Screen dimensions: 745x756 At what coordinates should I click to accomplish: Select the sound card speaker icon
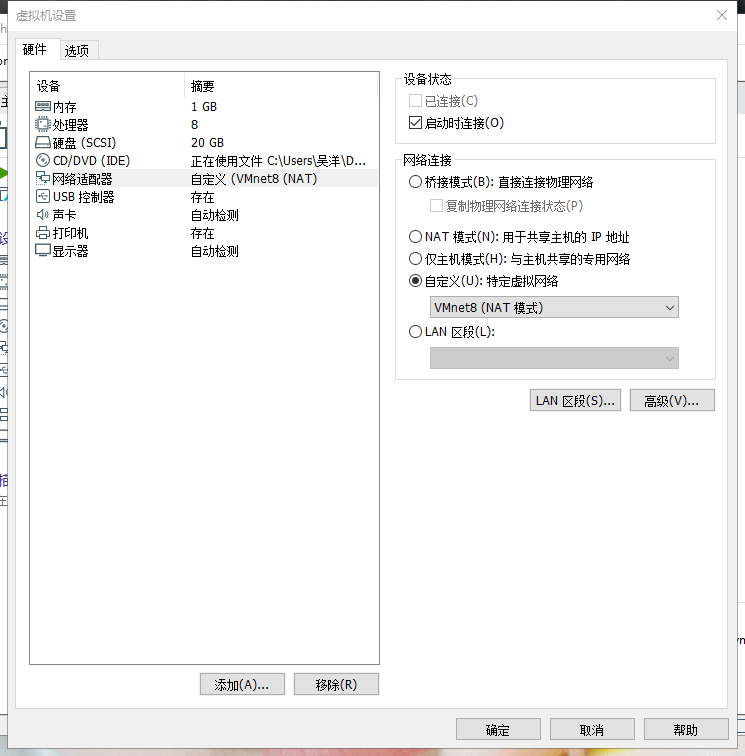click(x=42, y=215)
